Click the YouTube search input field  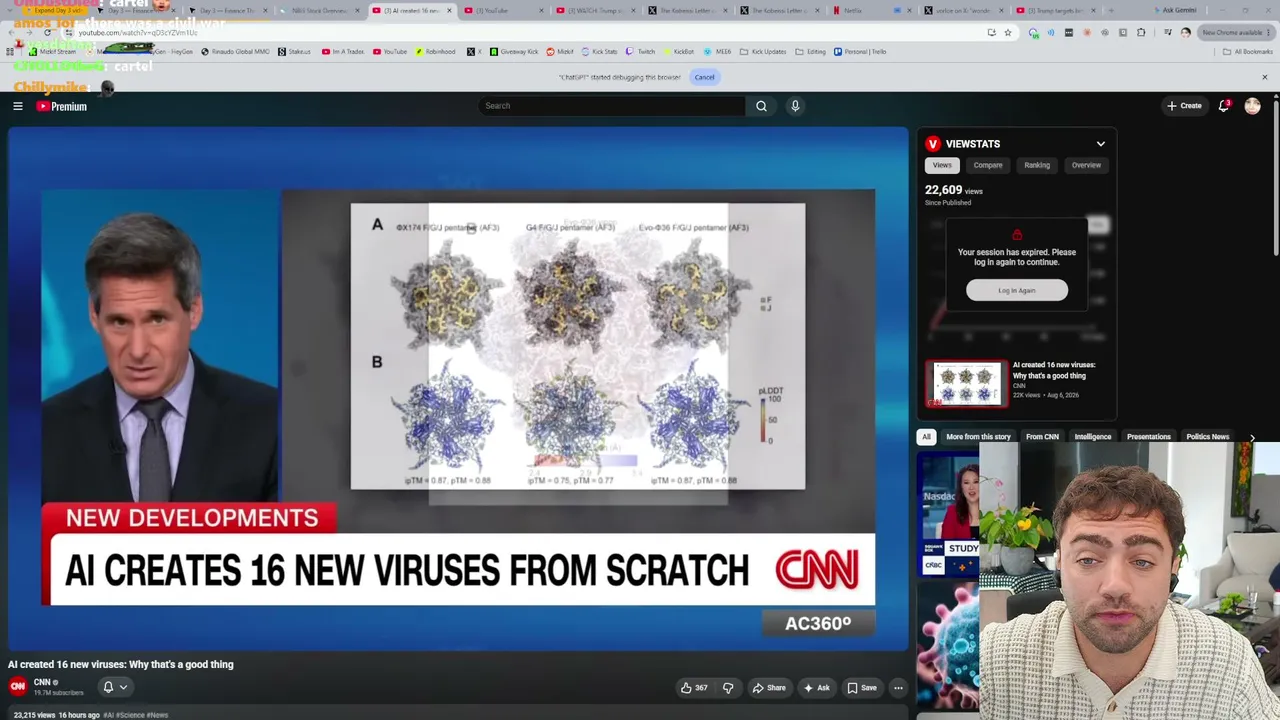coord(612,106)
